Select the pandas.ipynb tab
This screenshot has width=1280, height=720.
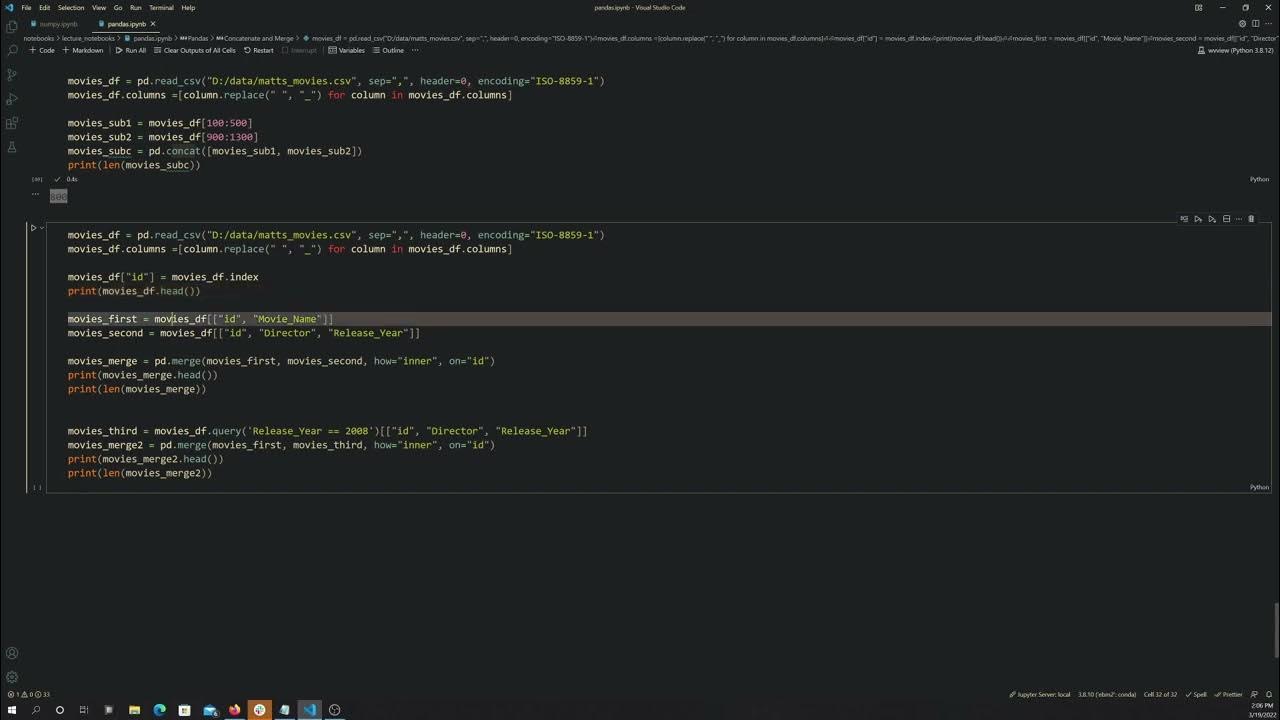tap(126, 23)
